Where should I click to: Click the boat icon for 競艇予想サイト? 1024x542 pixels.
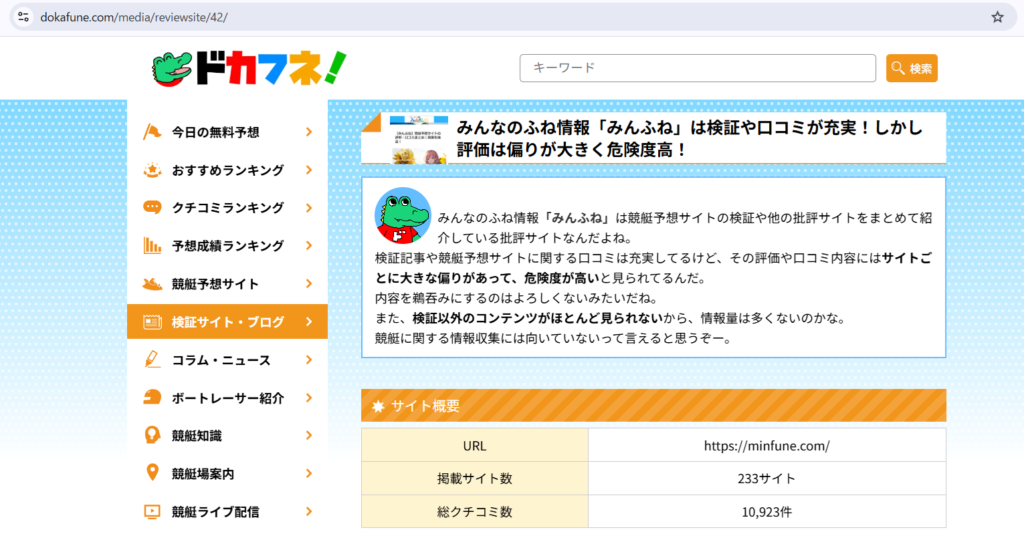coord(152,284)
